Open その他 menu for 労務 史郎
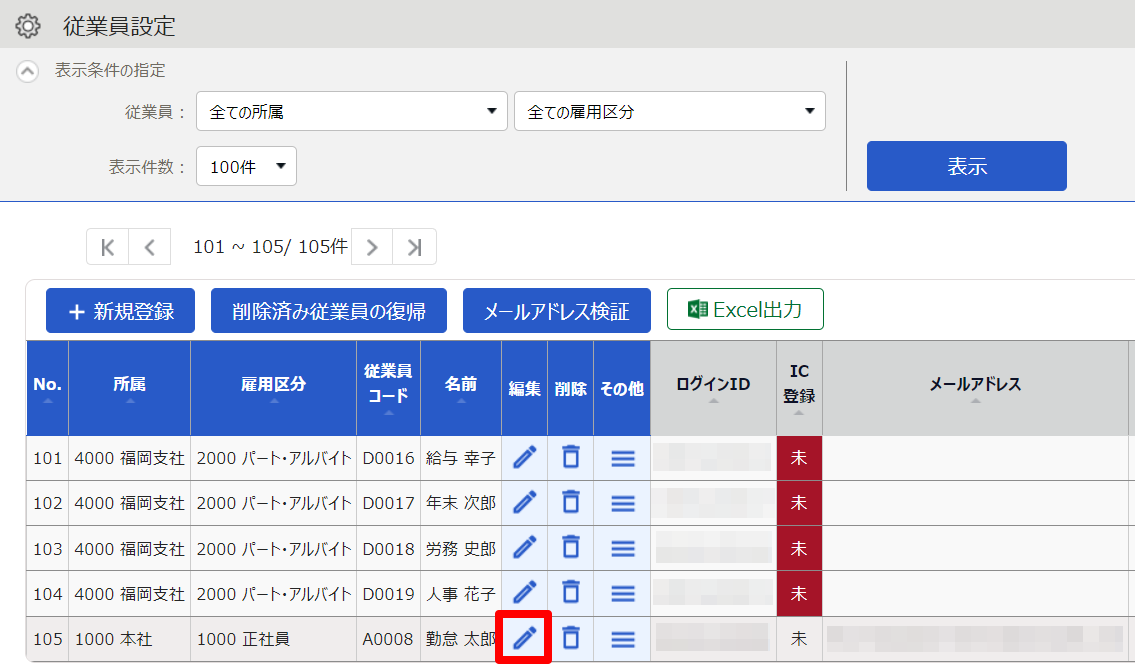Viewport: 1135px width, 668px height. pyautogui.click(x=623, y=549)
